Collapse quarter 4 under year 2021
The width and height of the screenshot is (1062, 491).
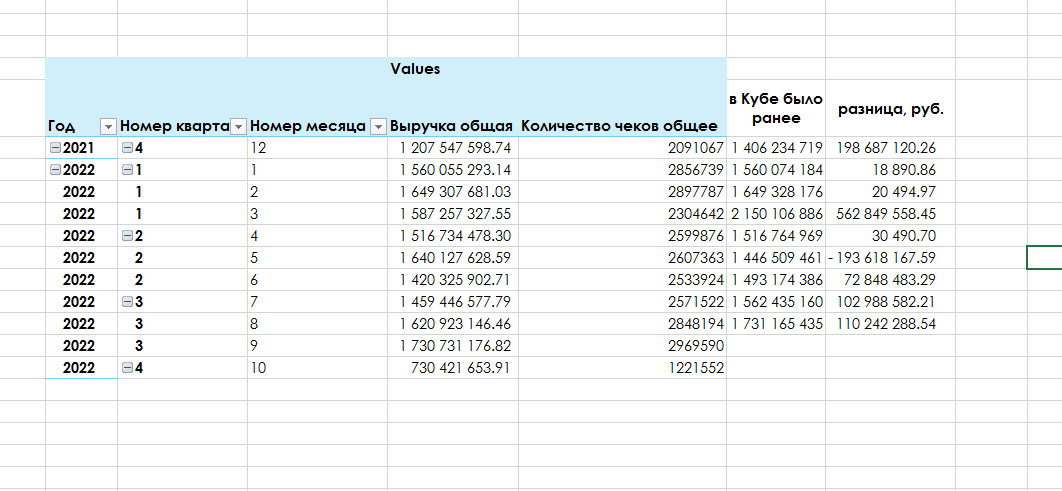[x=127, y=148]
